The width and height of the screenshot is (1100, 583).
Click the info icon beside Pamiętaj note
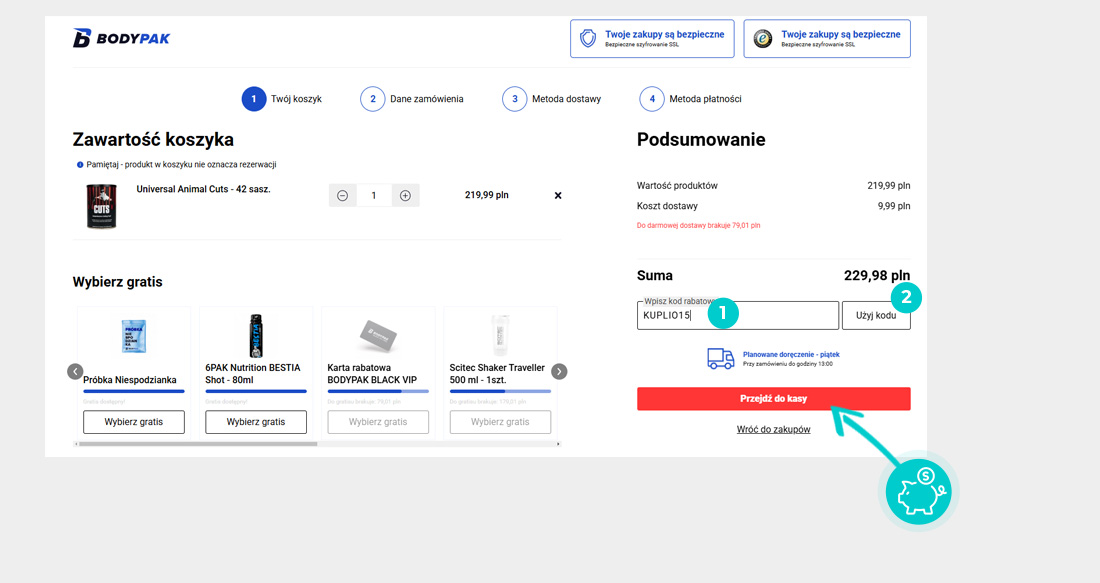tap(80, 165)
